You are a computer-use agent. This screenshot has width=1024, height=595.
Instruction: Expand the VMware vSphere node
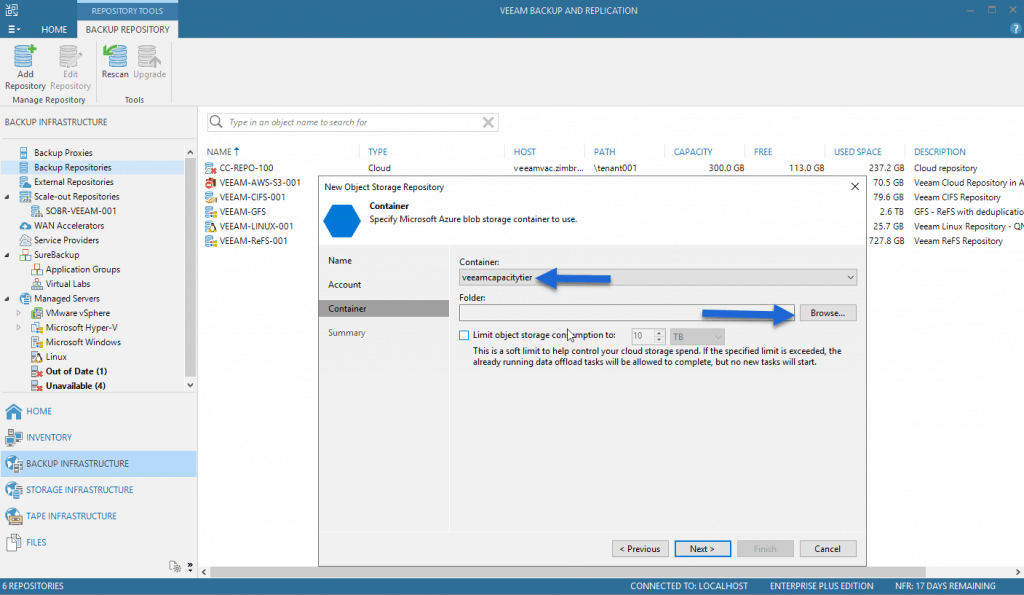click(18, 313)
